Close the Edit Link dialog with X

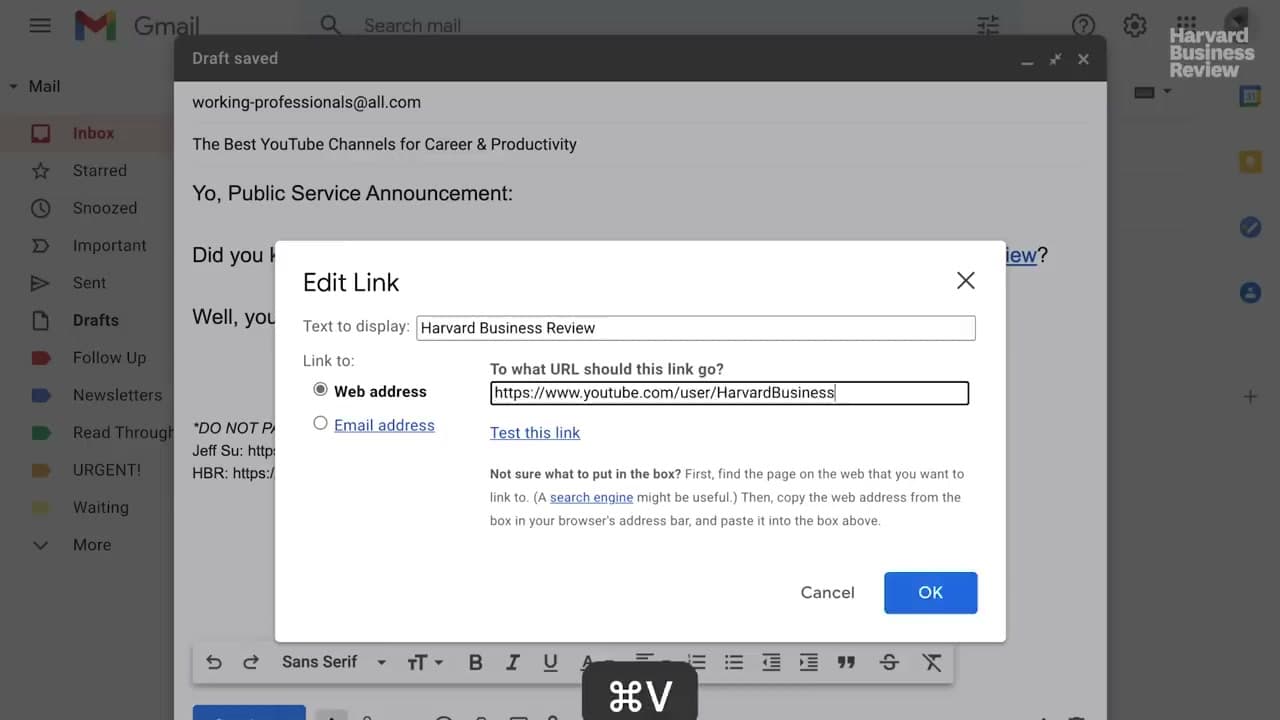(x=965, y=281)
